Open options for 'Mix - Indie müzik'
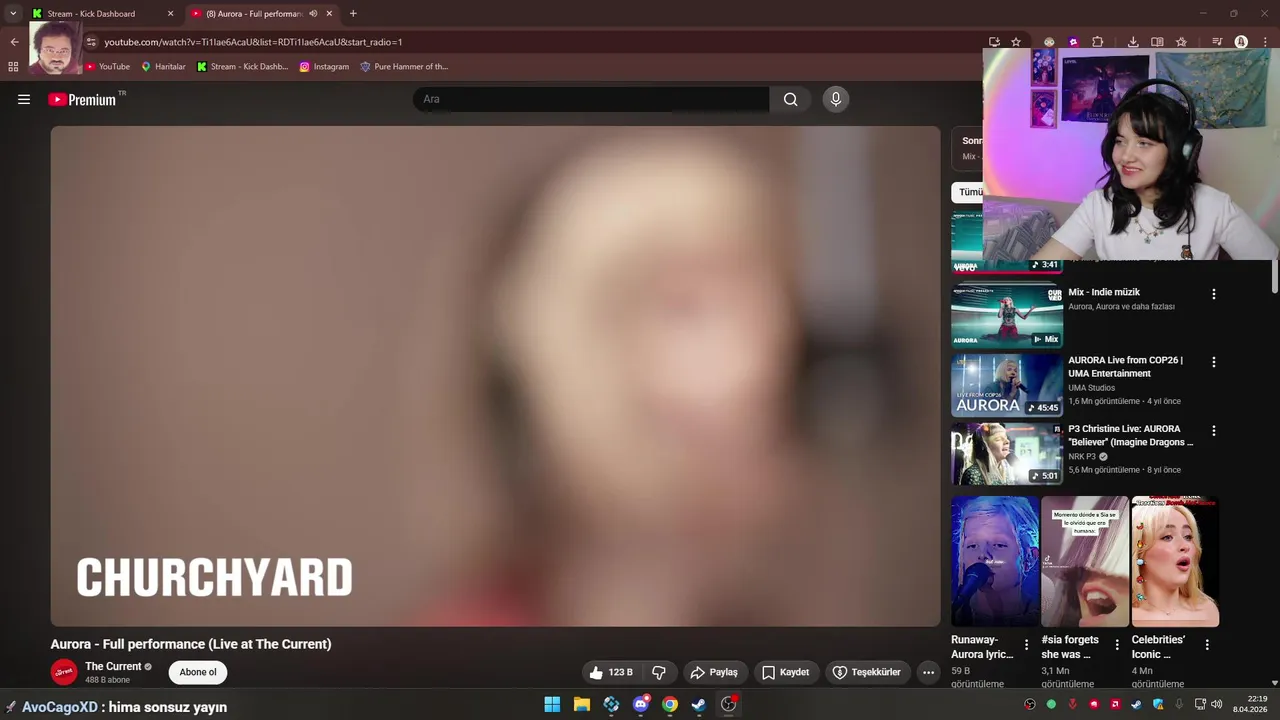1280x720 pixels. coord(1214,294)
